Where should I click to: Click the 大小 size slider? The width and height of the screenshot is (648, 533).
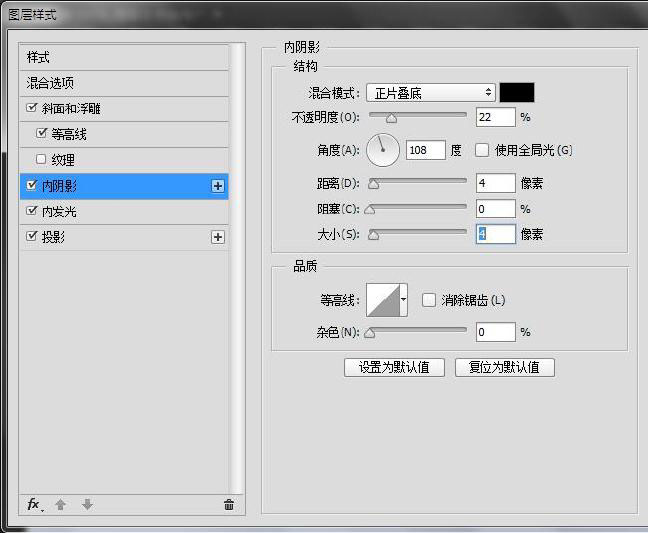tap(418, 234)
